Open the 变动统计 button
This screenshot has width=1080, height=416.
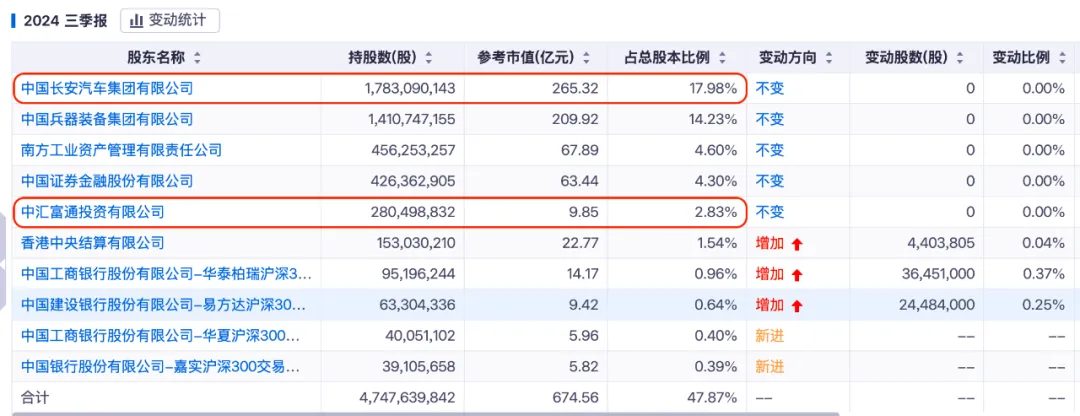pyautogui.click(x=169, y=21)
